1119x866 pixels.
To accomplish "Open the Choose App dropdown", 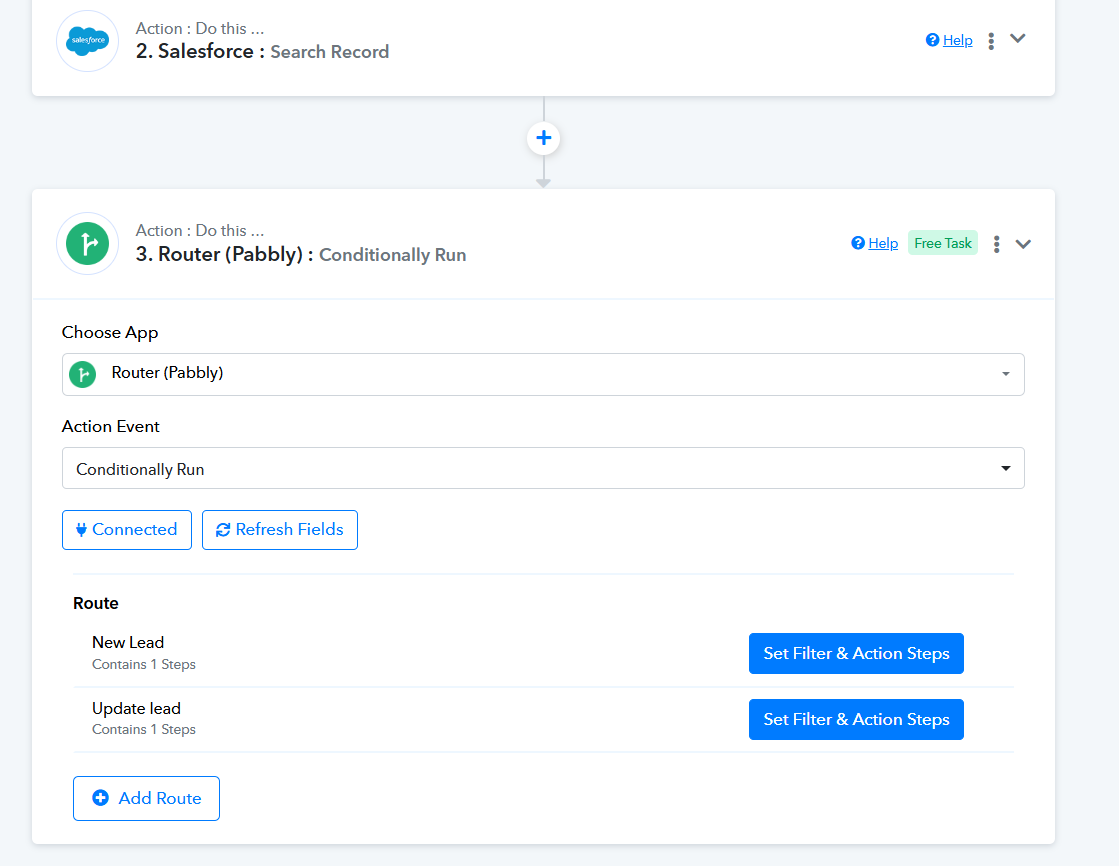I will point(543,374).
